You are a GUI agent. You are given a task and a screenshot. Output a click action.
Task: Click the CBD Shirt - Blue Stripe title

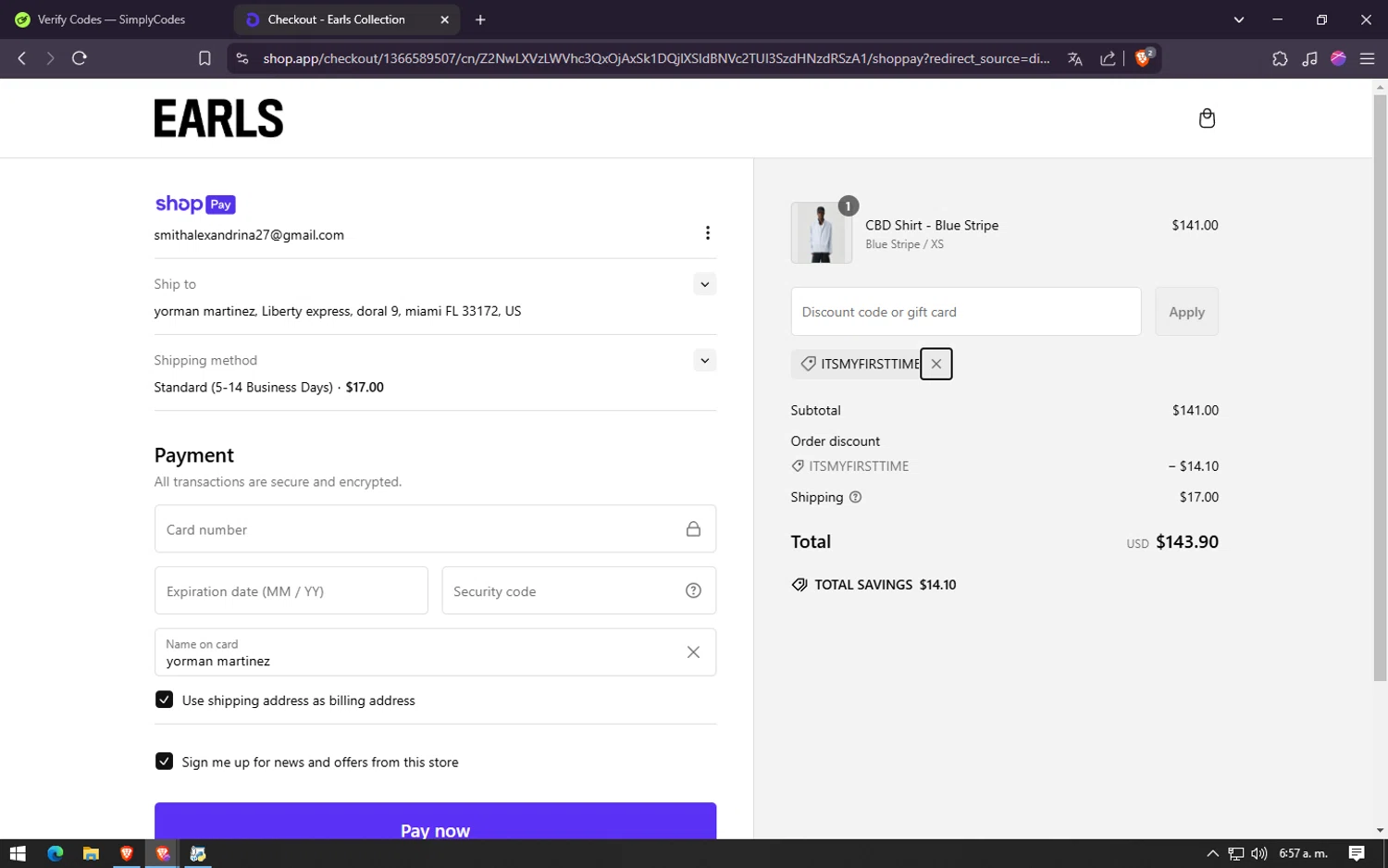pyautogui.click(x=932, y=225)
